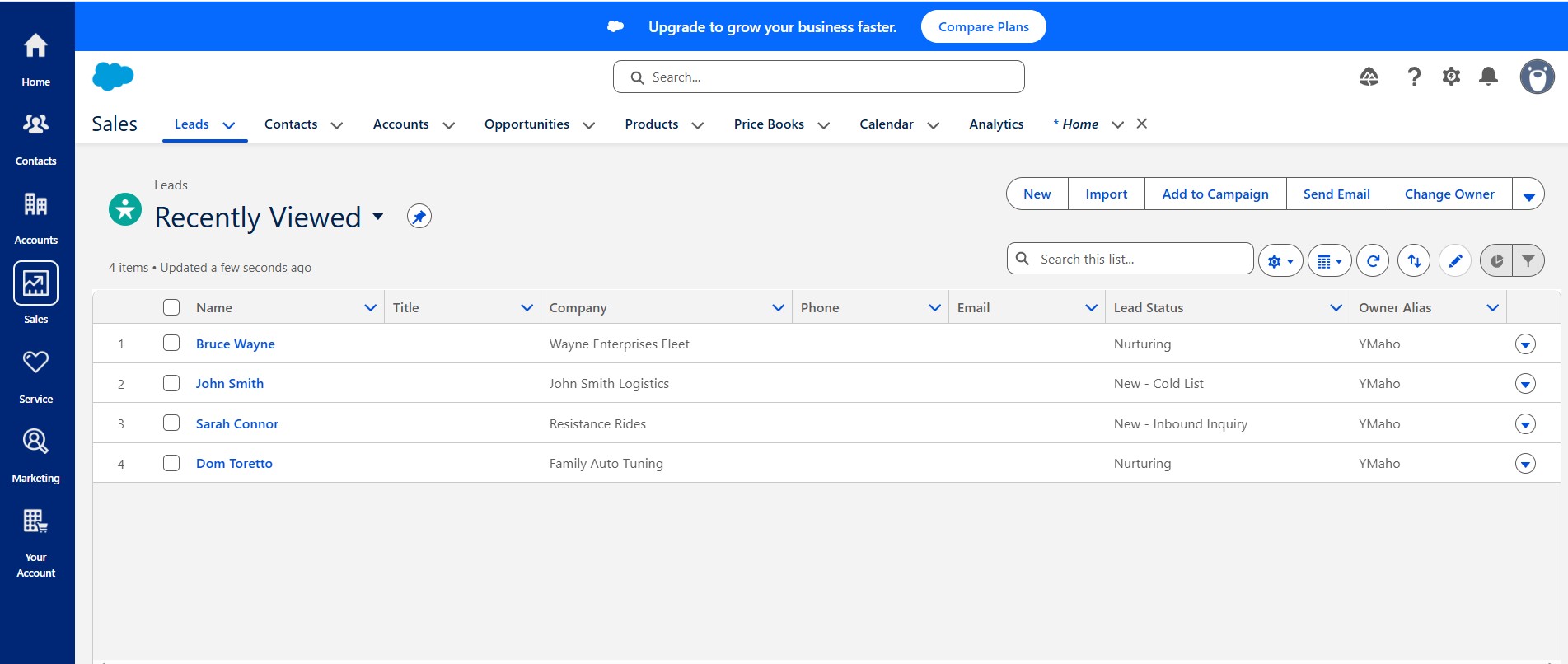
Task: Tick the select-all checkbox in header
Action: point(171,307)
